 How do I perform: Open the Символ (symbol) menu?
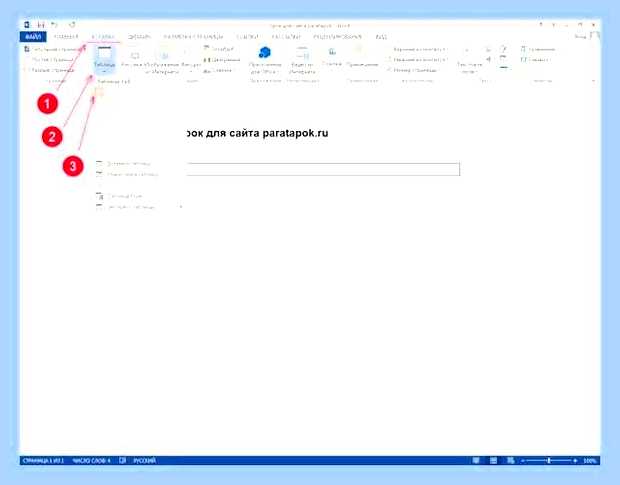pyautogui.click(x=535, y=60)
